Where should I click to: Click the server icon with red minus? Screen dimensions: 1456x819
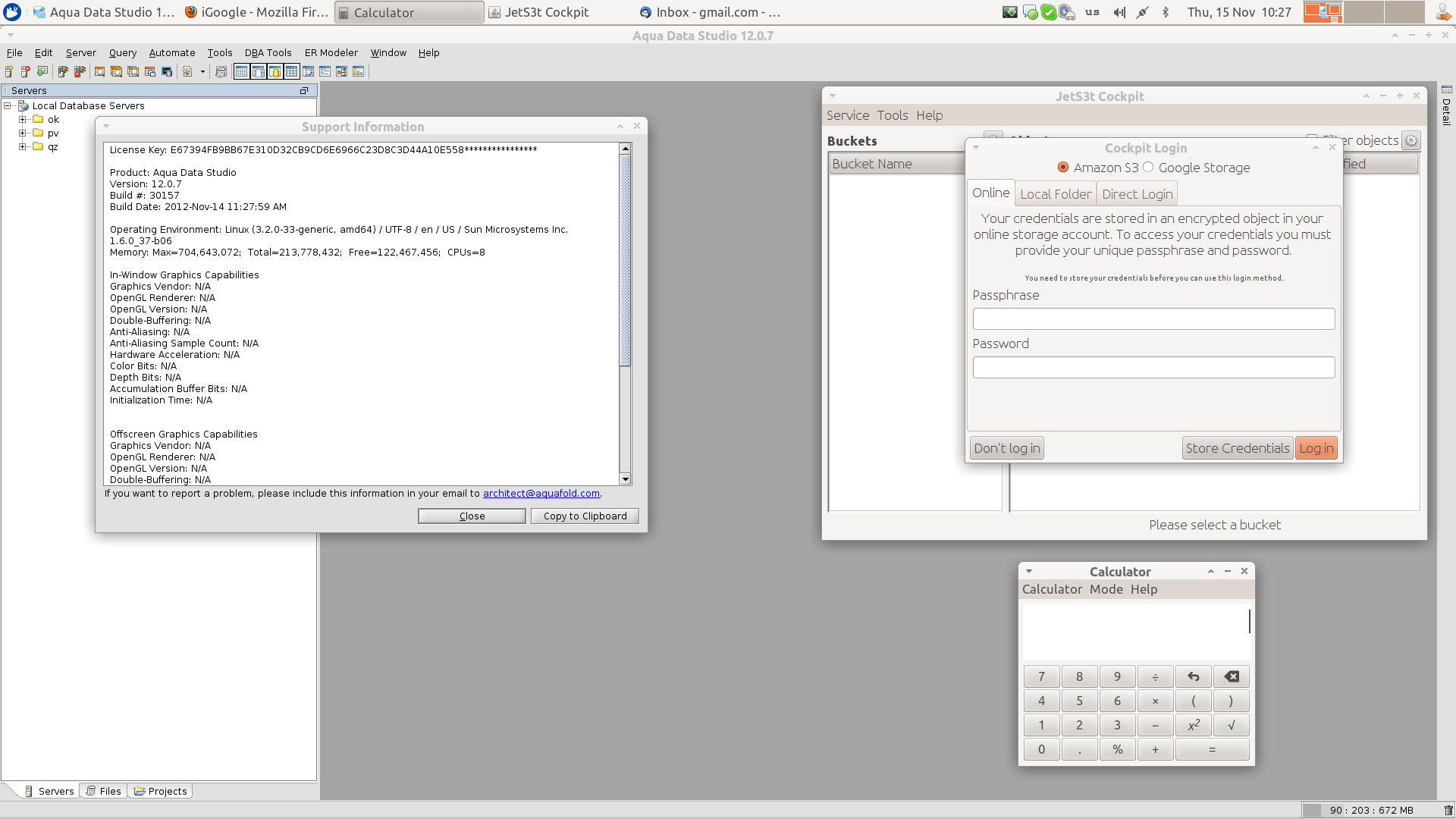point(25,71)
